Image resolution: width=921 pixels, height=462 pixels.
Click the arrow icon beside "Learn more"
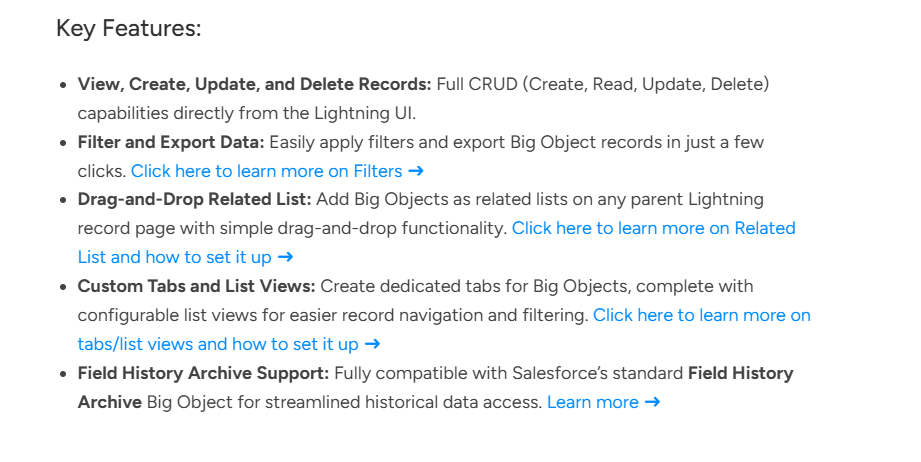652,402
